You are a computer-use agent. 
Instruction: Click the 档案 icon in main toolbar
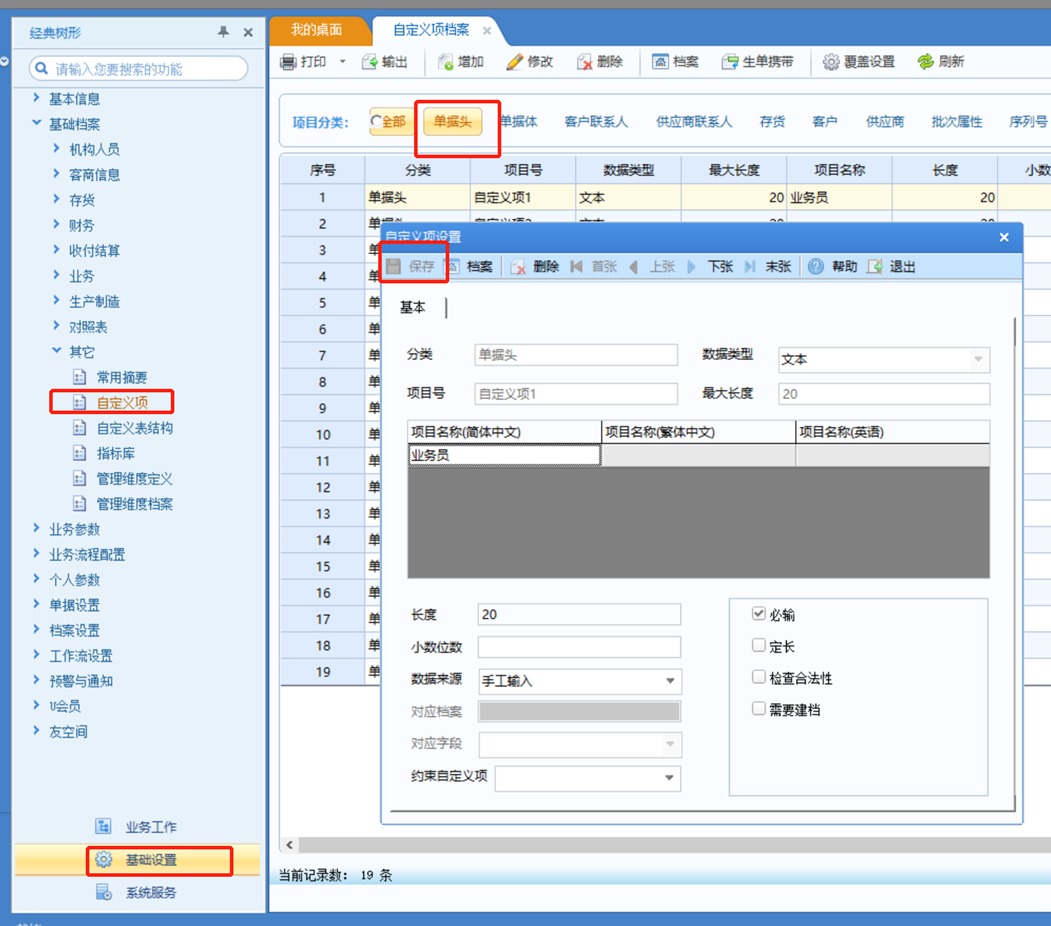point(660,62)
